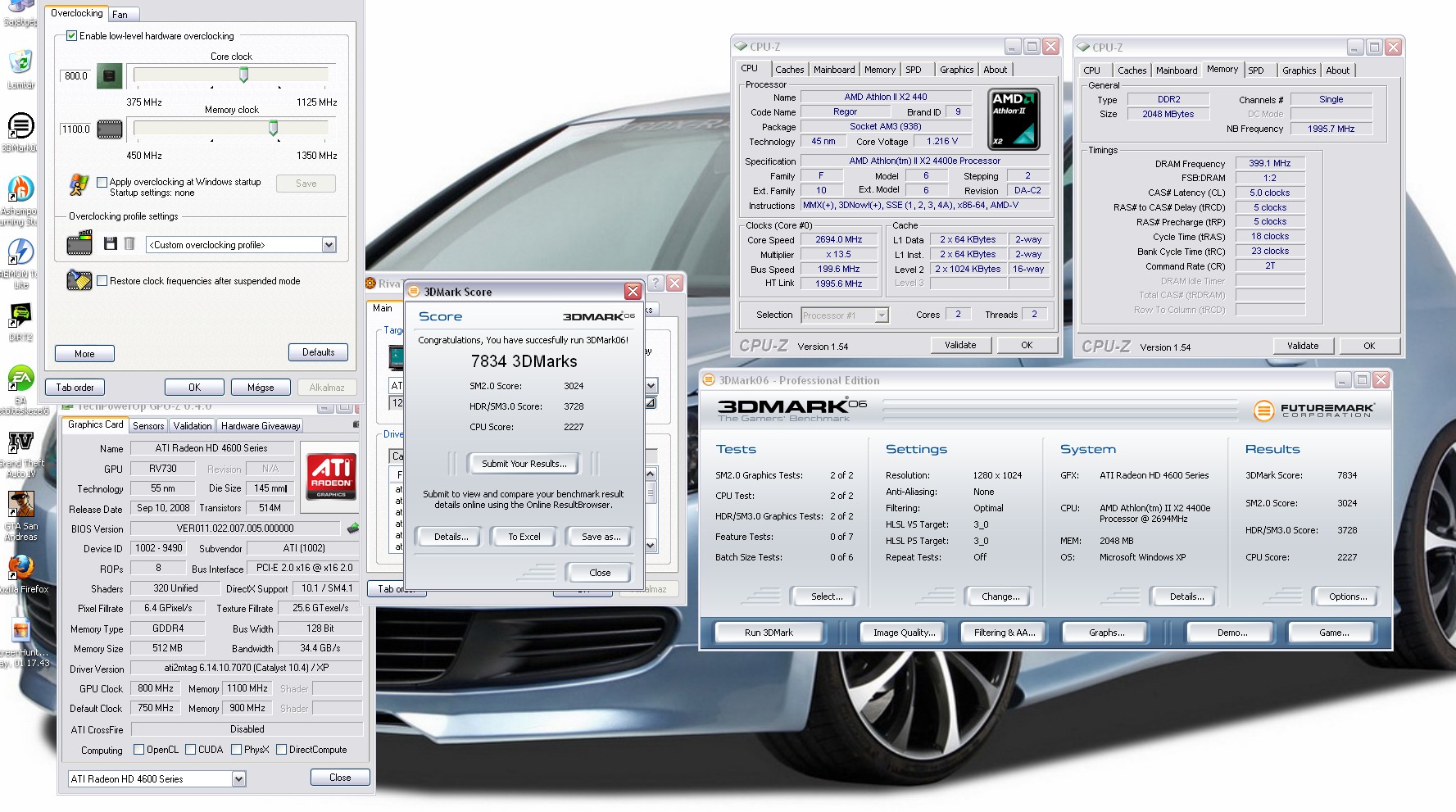The width and height of the screenshot is (1456, 812).
Task: Open SPD tab in CPU-Z memory timings window
Action: [x=1256, y=70]
